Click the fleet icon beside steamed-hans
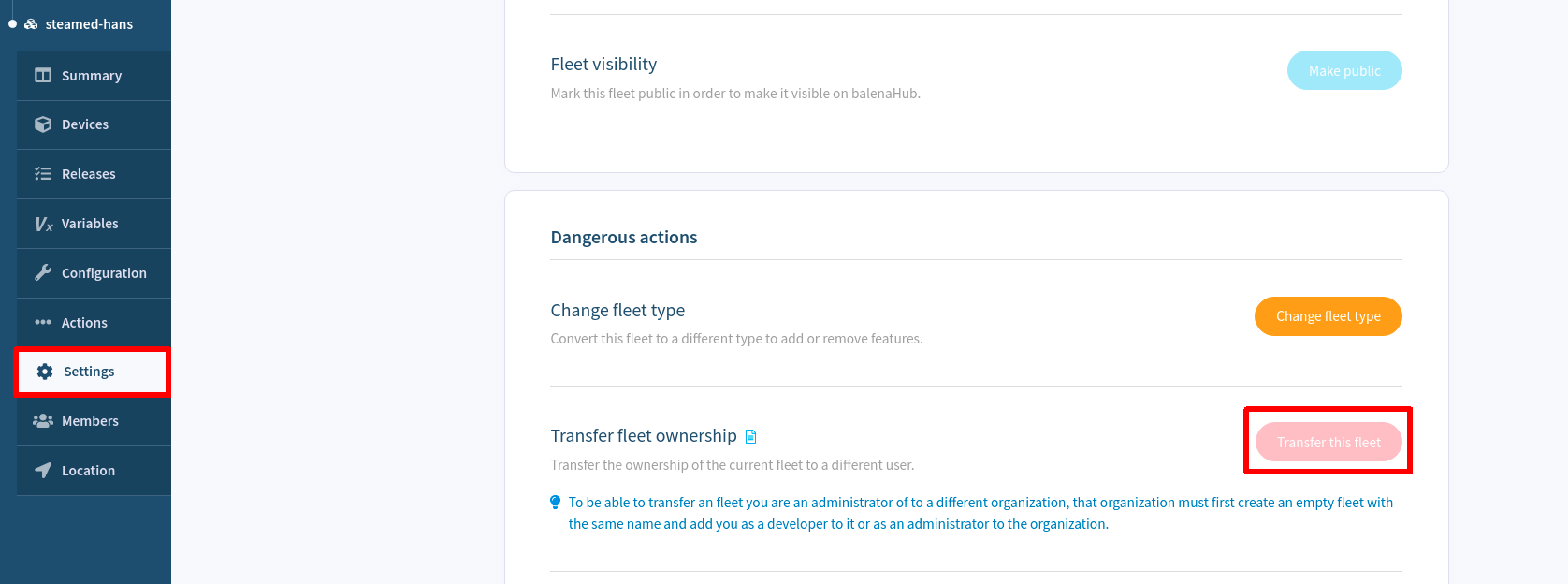1568x584 pixels. pyautogui.click(x=31, y=24)
